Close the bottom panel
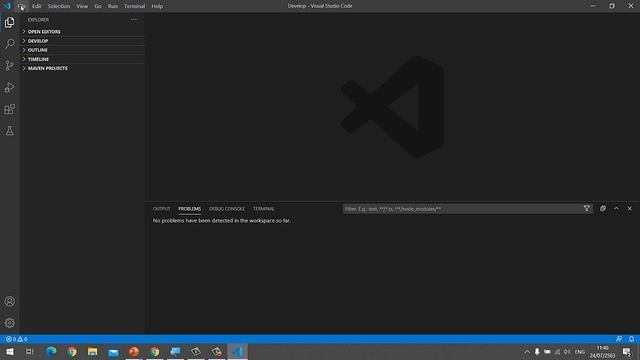This screenshot has width=640, height=360. (x=630, y=209)
